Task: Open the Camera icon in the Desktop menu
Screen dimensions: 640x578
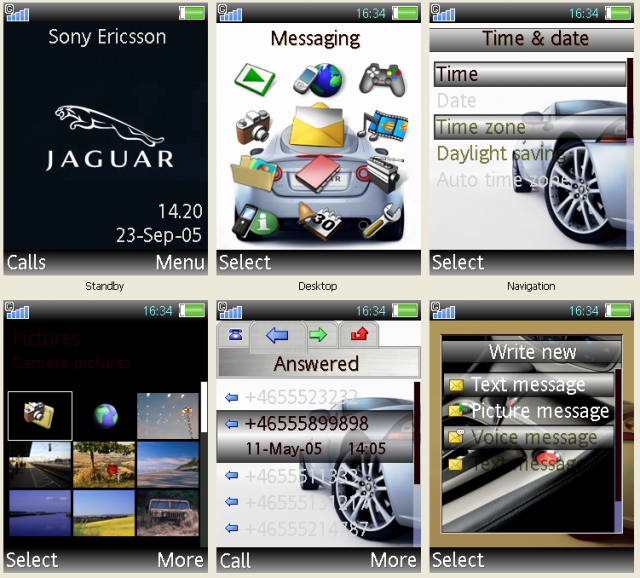Action: tap(253, 126)
